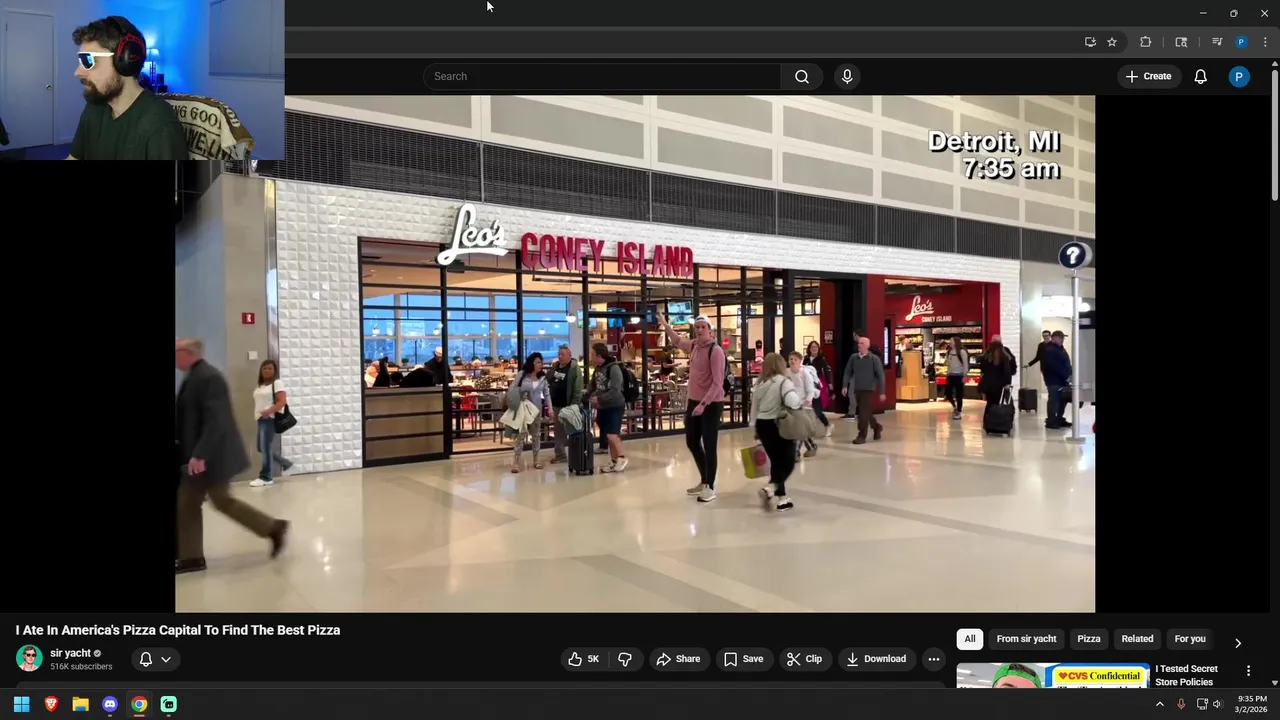Open the Chrome profile avatar P
The height and width of the screenshot is (720, 1280).
(x=1241, y=42)
